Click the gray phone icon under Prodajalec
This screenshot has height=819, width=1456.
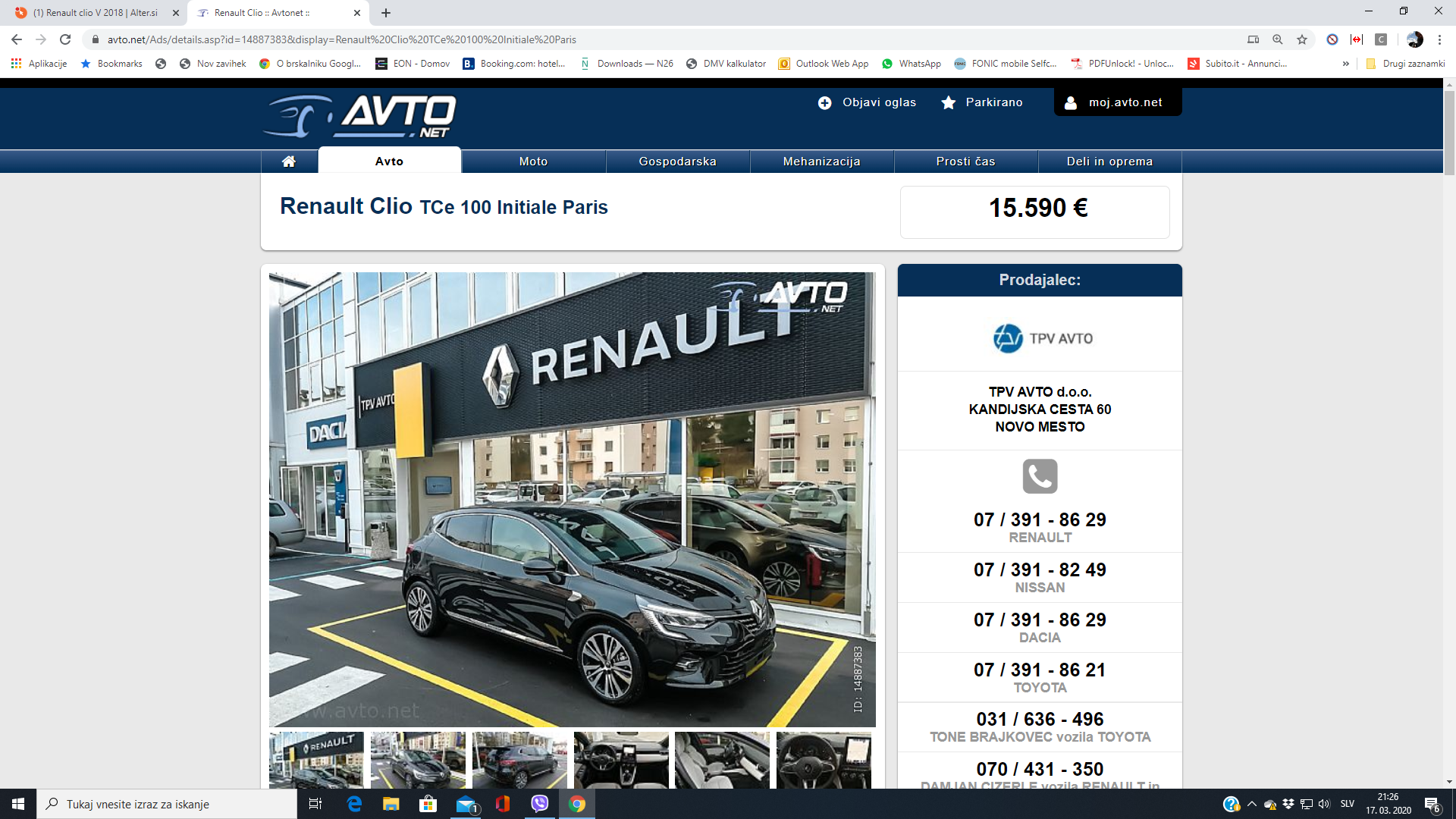pyautogui.click(x=1040, y=476)
